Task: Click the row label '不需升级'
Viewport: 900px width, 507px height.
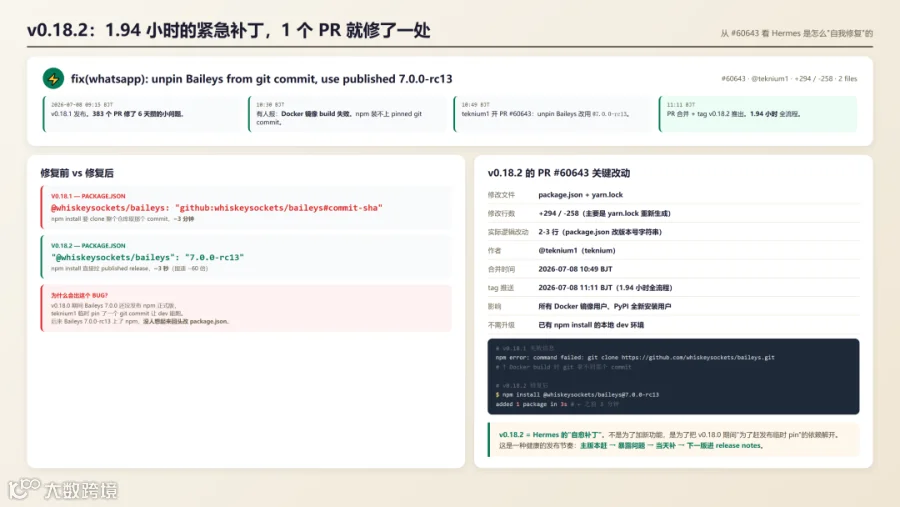Action: pos(501,325)
